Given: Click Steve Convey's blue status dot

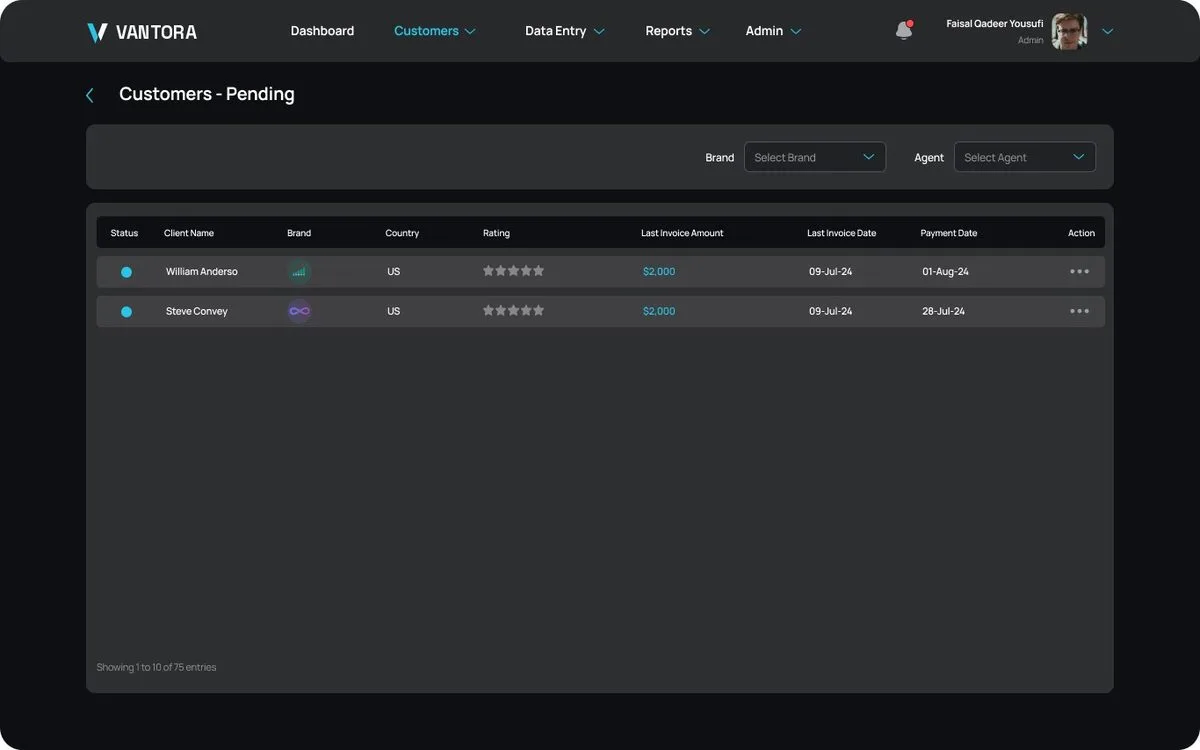Looking at the screenshot, I should click(x=126, y=312).
